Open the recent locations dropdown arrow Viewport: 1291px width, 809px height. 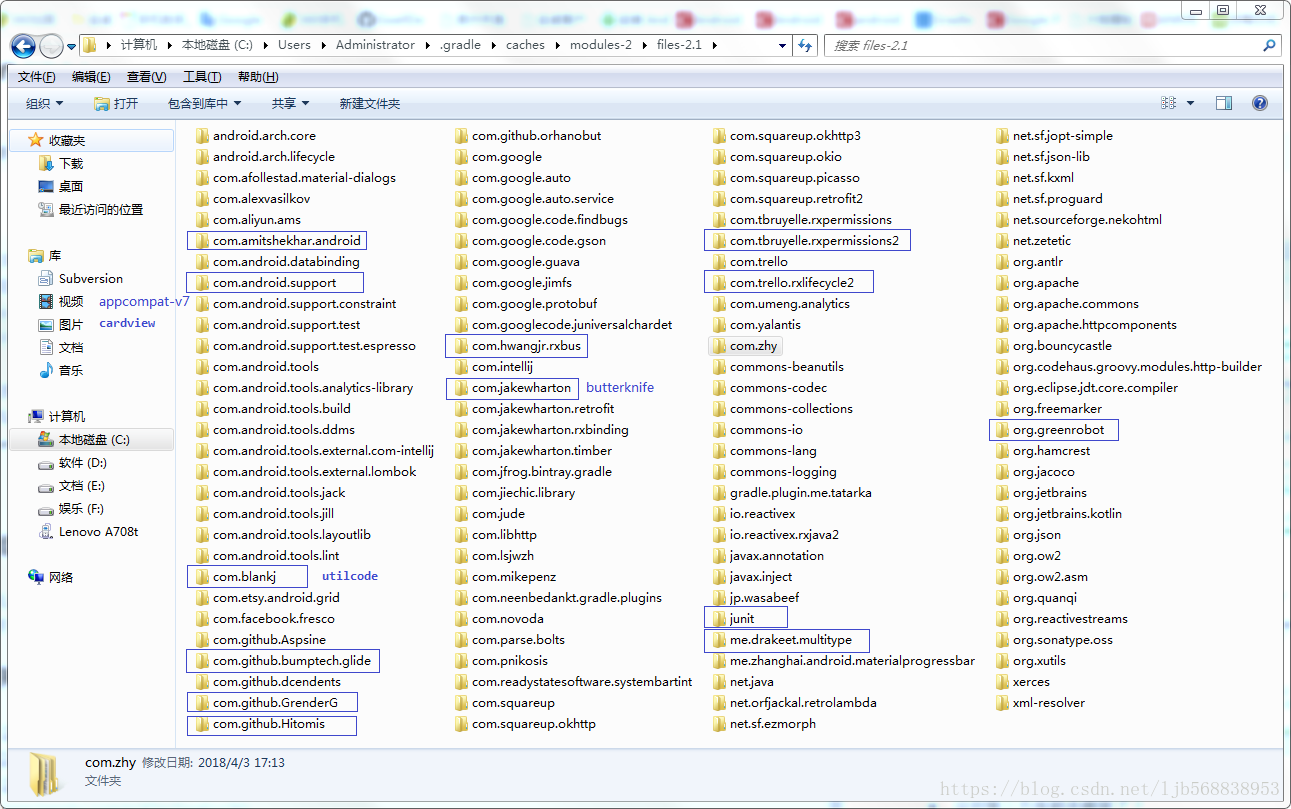pyautogui.click(x=71, y=46)
